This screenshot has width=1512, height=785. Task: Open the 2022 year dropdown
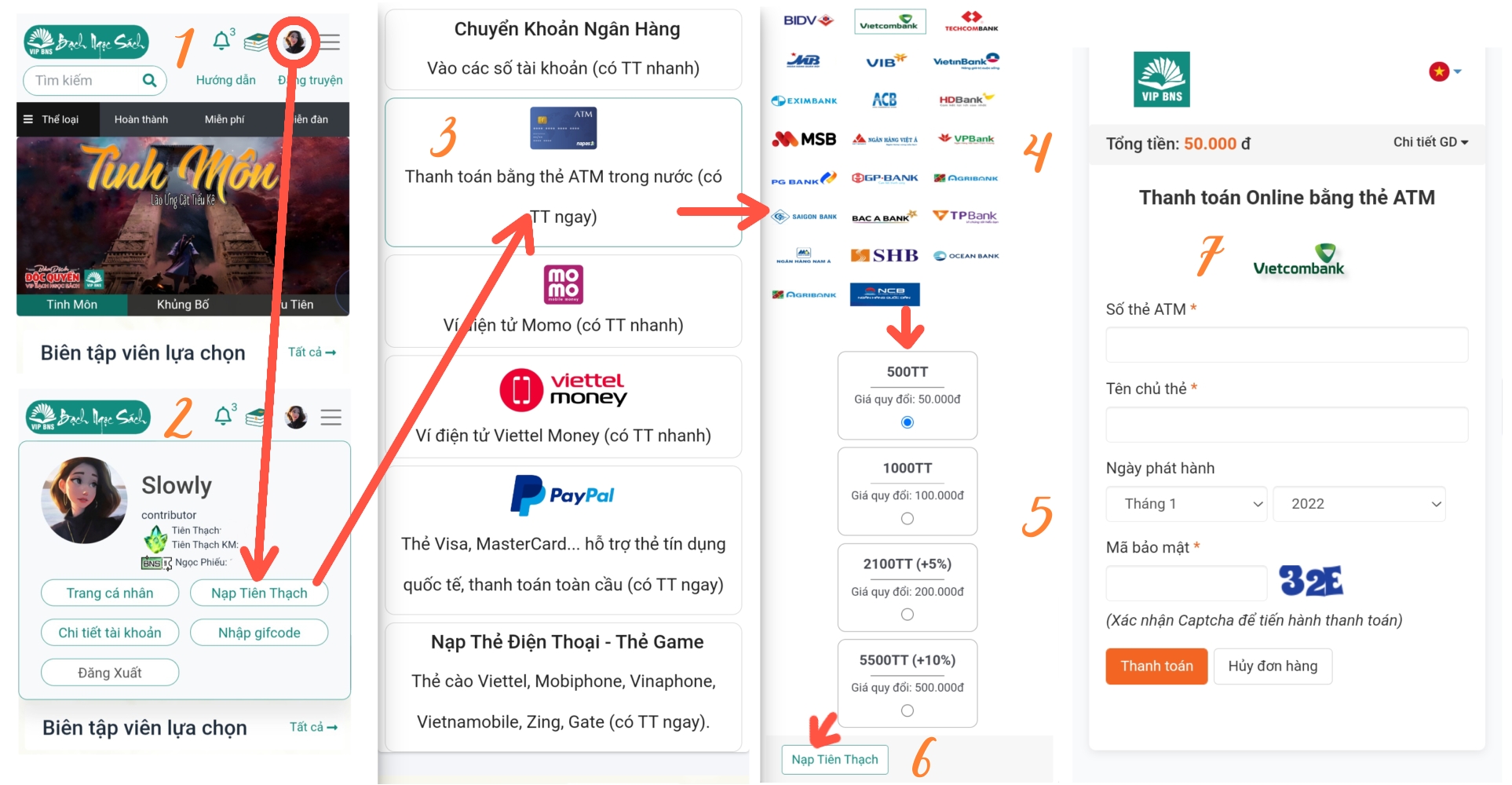[x=1359, y=504]
